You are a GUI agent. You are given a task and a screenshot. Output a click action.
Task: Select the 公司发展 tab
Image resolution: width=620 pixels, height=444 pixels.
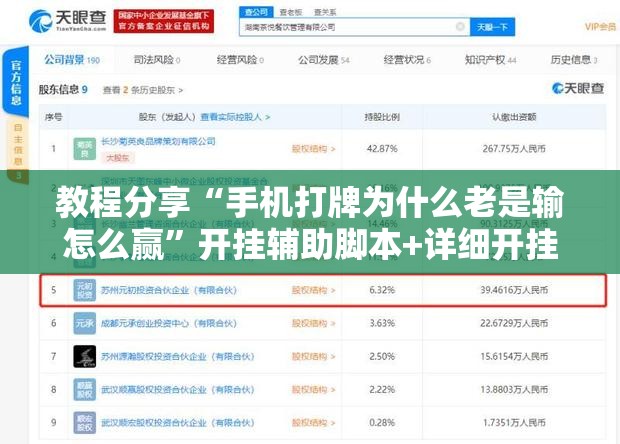click(323, 60)
